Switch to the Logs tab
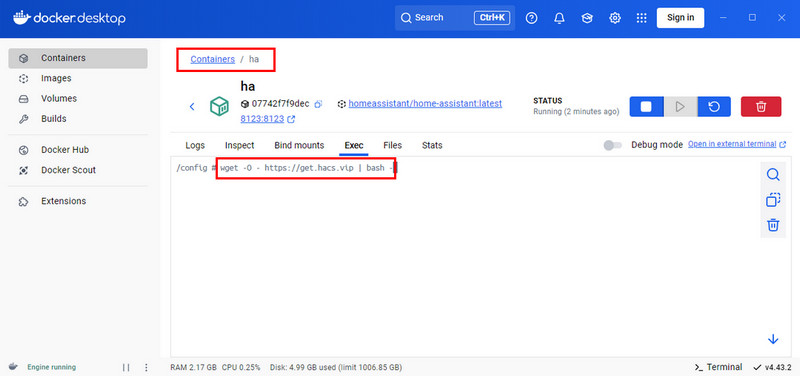Image resolution: width=800 pixels, height=376 pixels. [x=195, y=145]
